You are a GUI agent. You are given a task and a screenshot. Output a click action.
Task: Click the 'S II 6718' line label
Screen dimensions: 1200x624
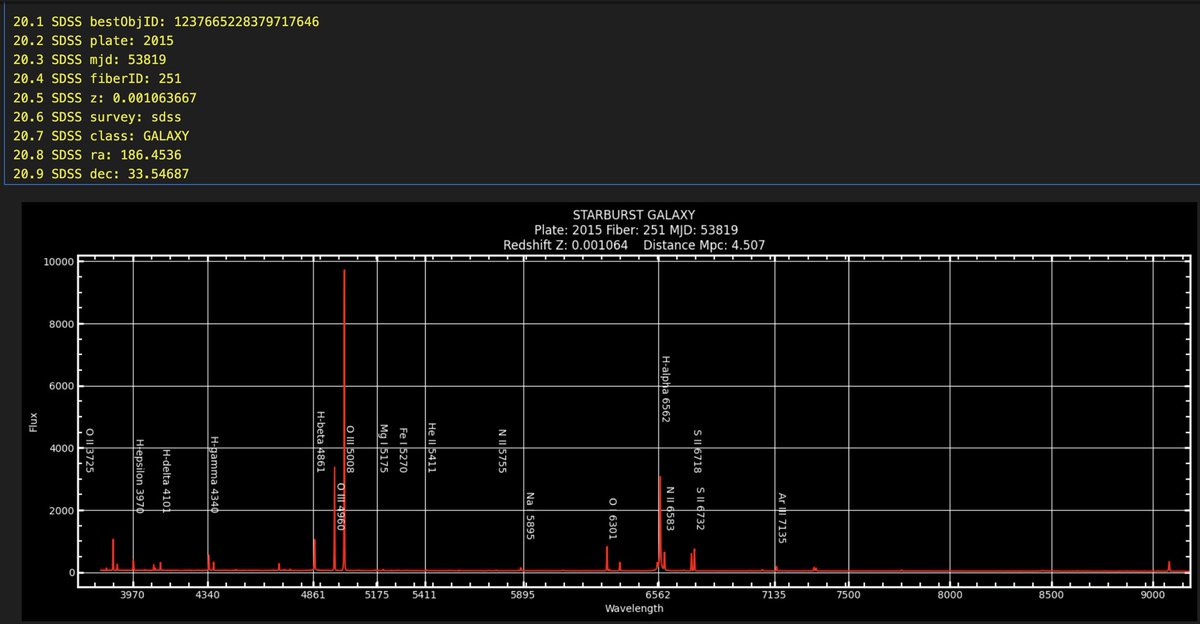tap(697, 451)
